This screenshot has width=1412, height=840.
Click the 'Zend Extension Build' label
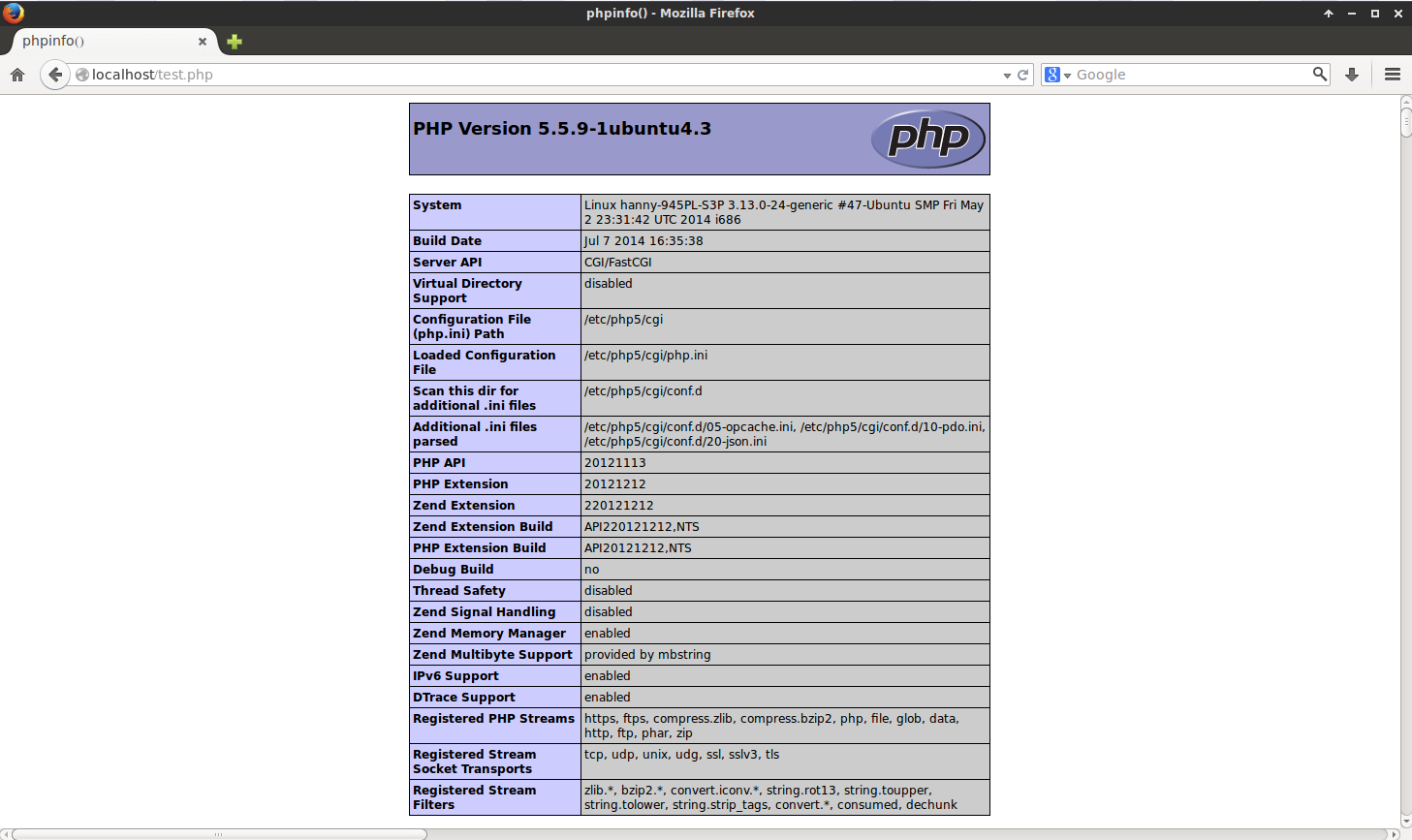[483, 527]
